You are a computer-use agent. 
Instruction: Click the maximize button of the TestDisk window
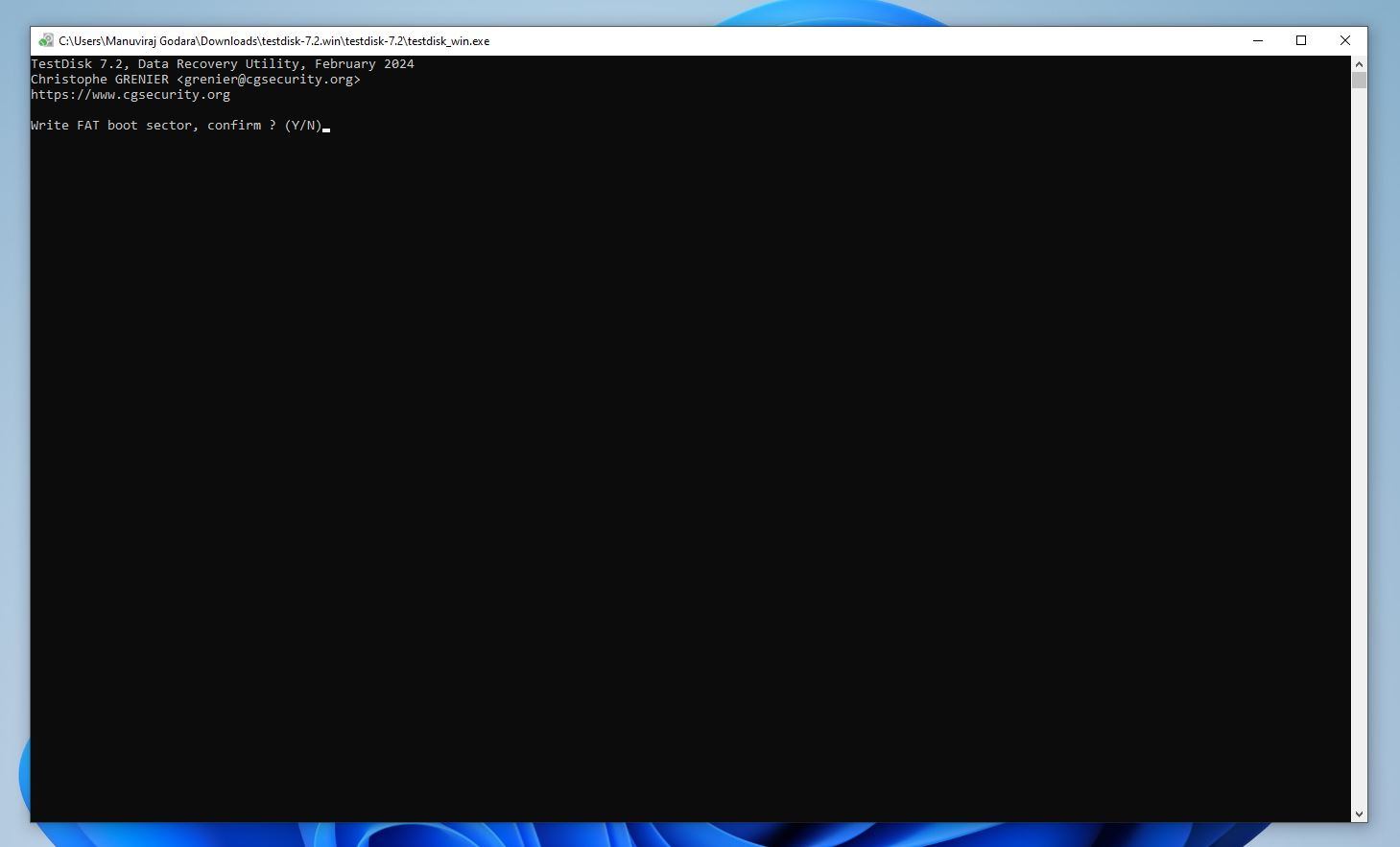click(x=1301, y=40)
